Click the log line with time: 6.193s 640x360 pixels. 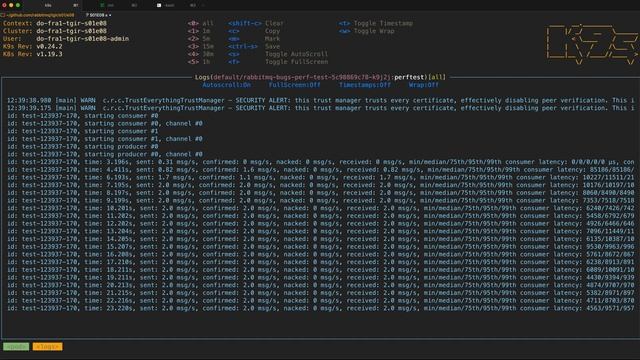click(x=321, y=178)
